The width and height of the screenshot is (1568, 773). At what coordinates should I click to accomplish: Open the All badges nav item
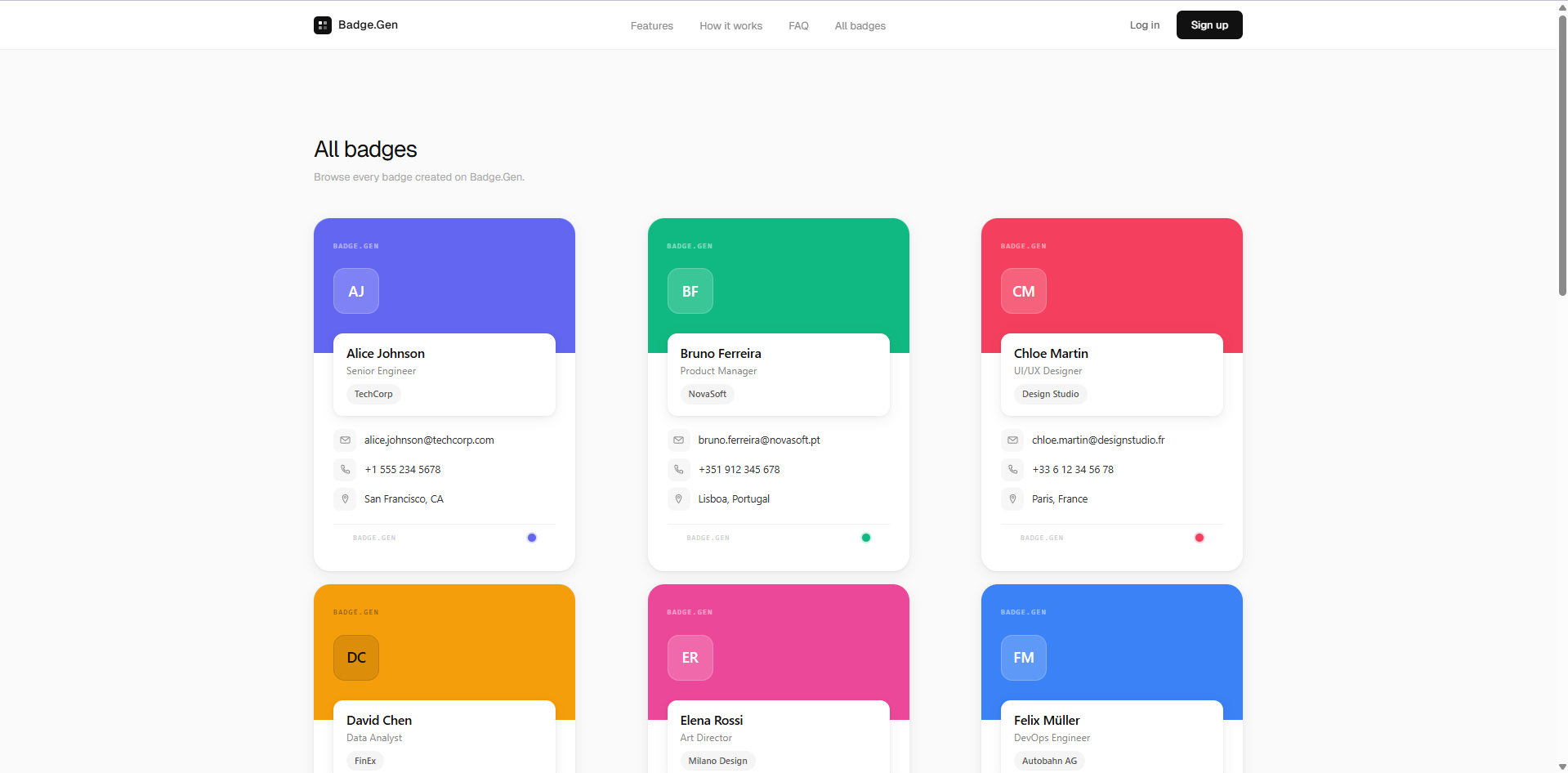coord(860,26)
